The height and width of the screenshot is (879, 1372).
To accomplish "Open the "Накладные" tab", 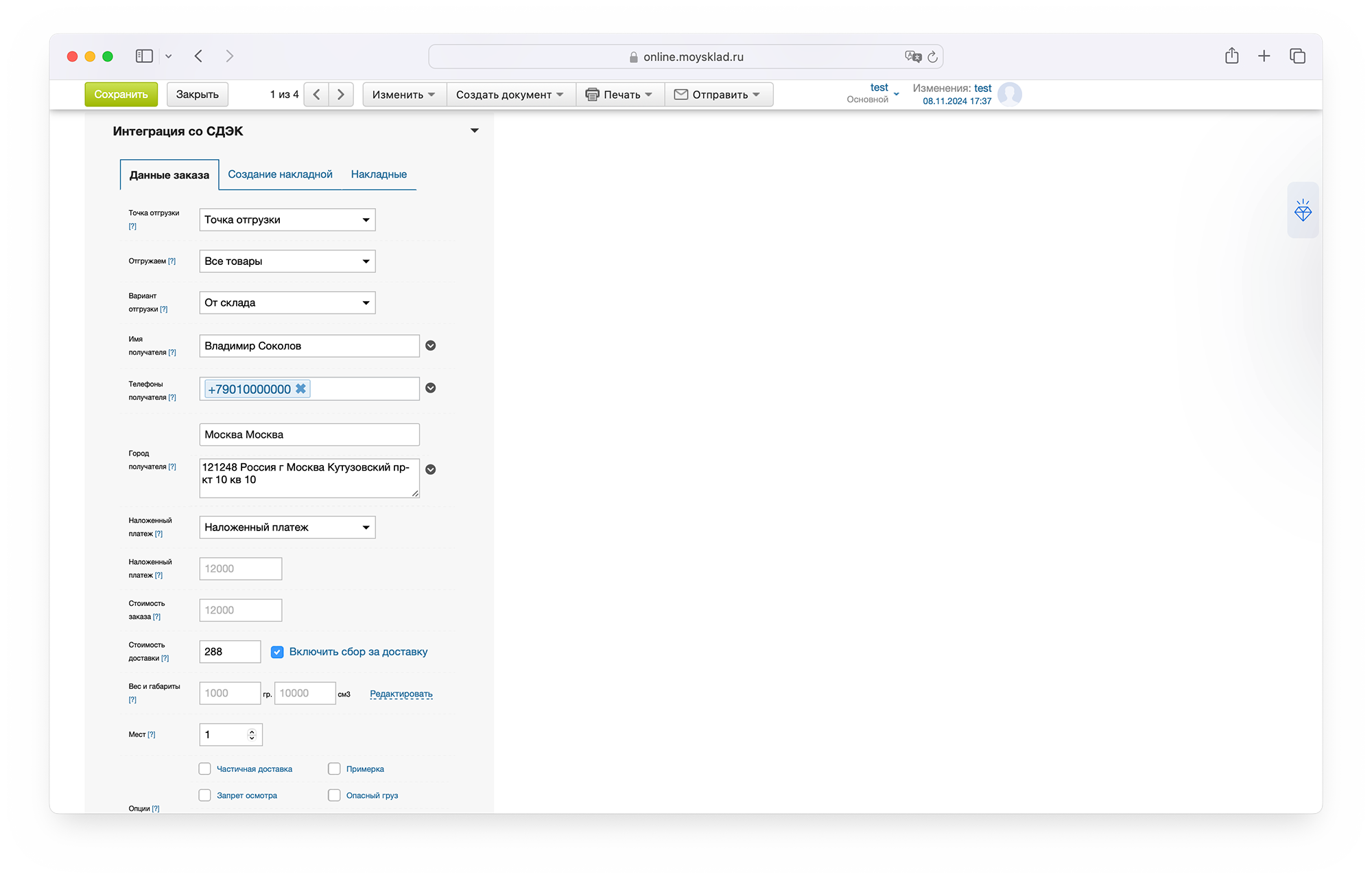I will pyautogui.click(x=379, y=174).
